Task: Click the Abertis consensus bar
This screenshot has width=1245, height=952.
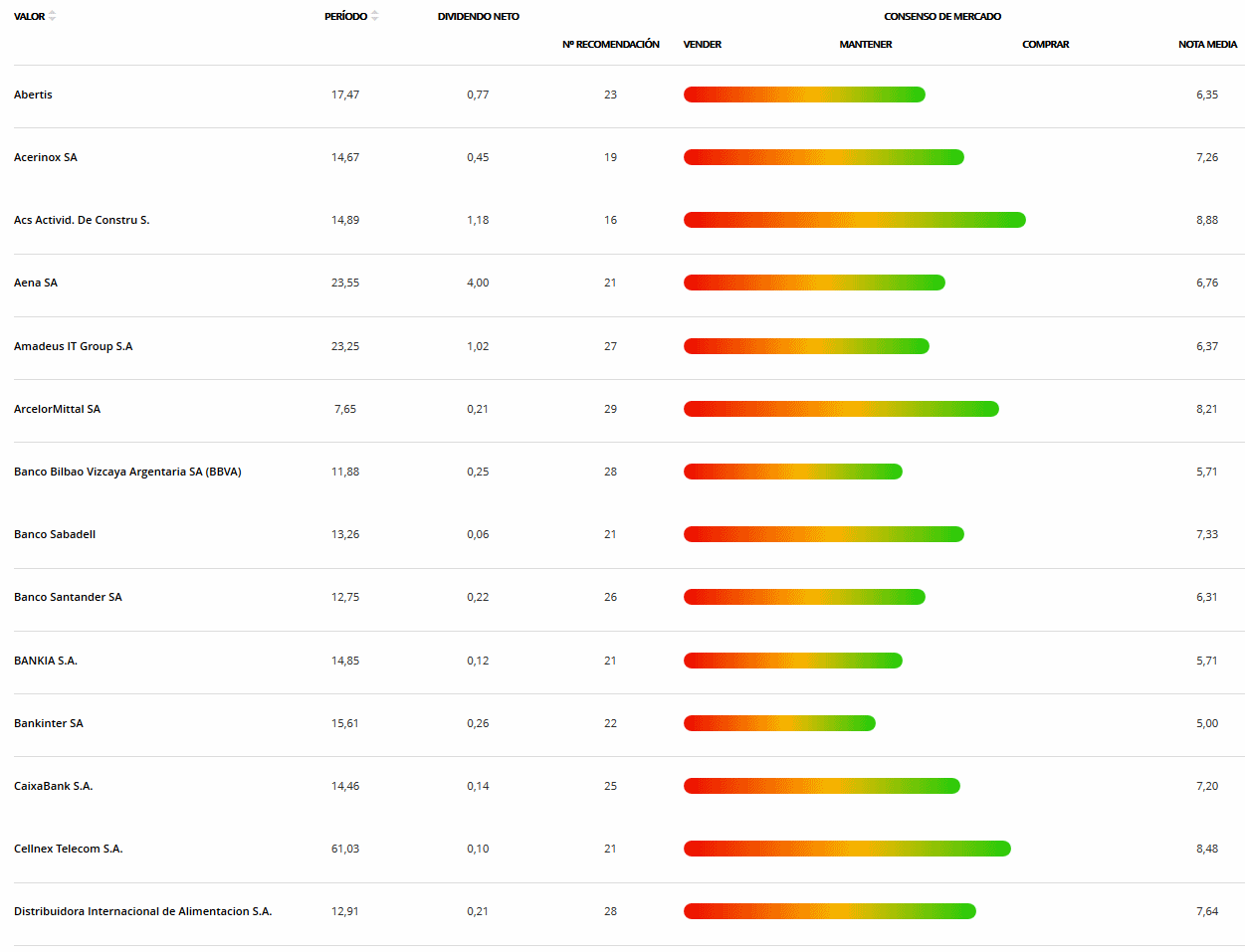Action: (804, 95)
